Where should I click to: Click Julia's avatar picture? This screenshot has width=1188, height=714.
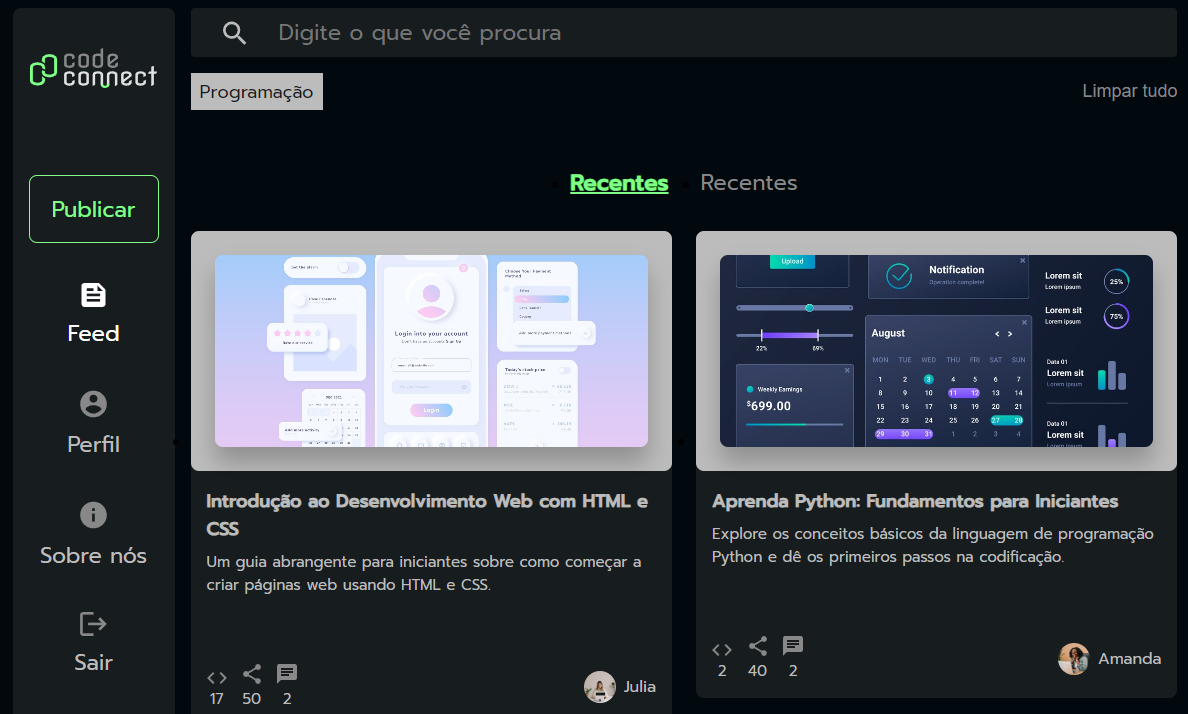(599, 687)
